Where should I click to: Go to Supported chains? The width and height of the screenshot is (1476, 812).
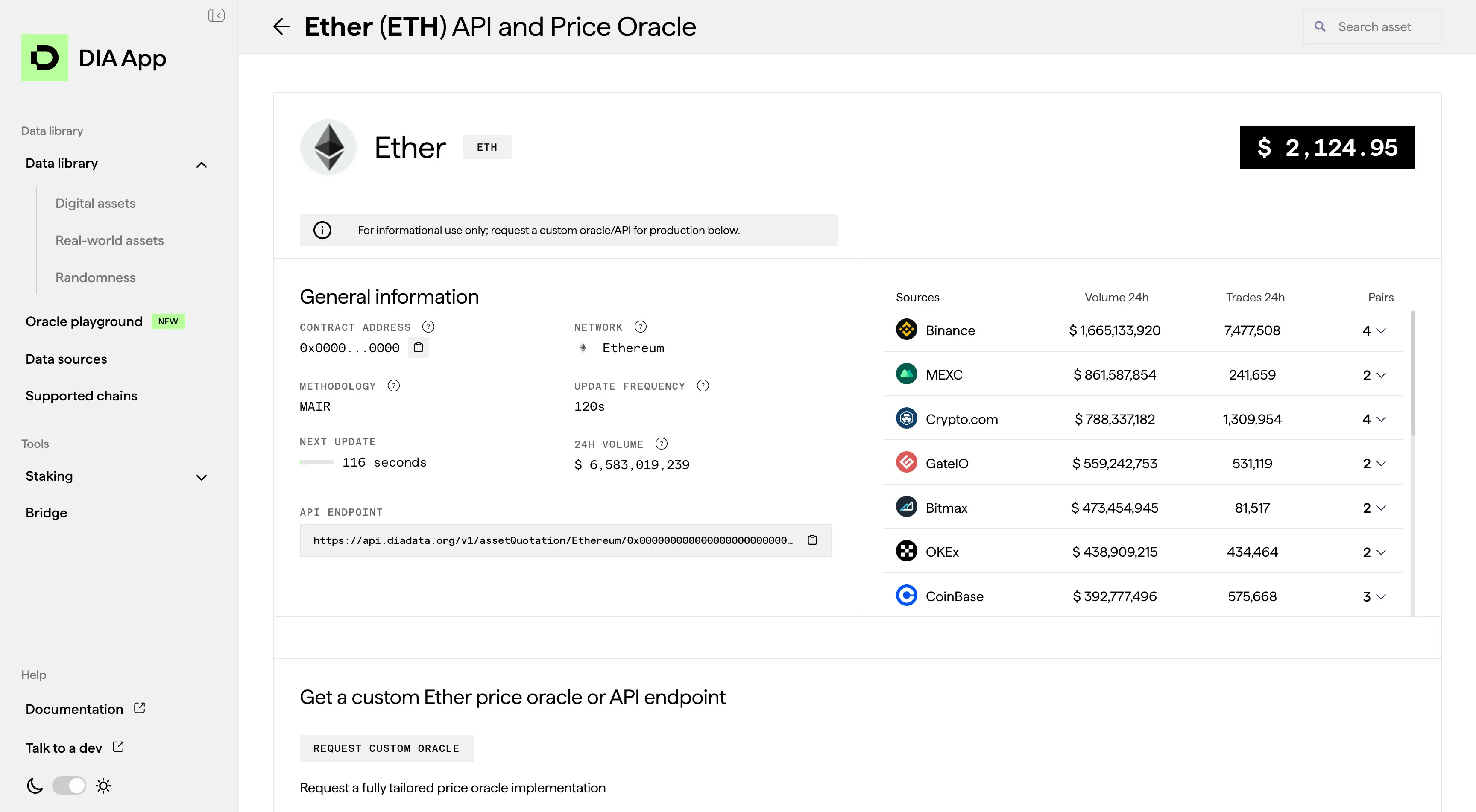[x=82, y=396]
